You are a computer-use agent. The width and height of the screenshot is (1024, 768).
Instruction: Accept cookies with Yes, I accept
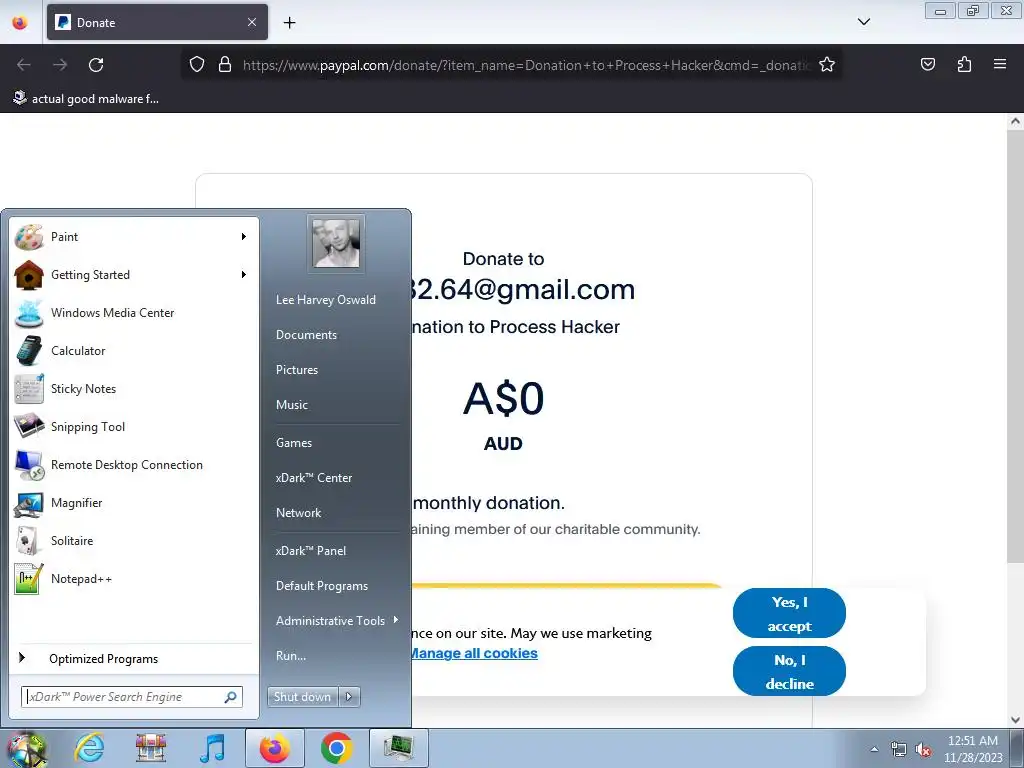789,613
